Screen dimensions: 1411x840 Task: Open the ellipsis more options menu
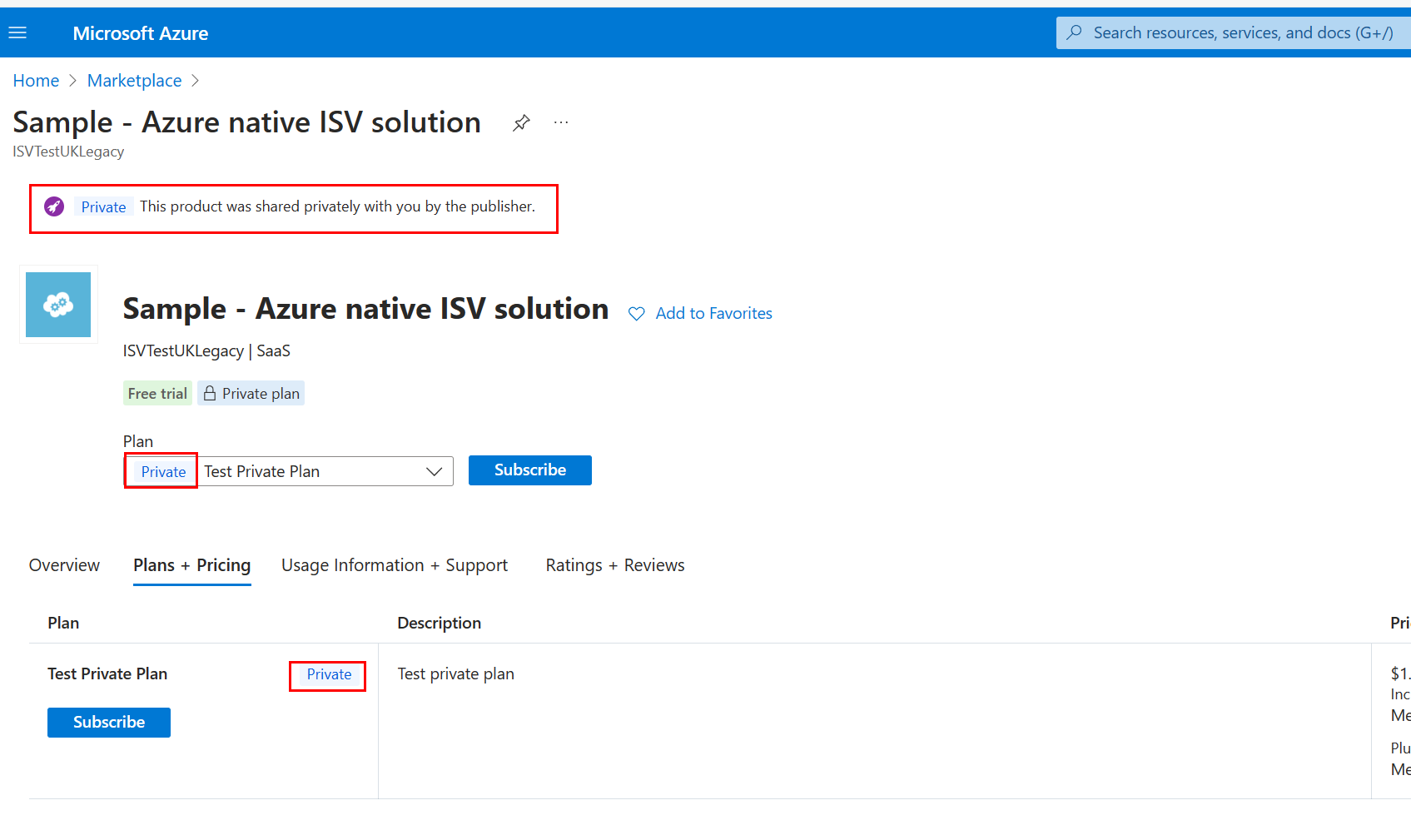pos(561,123)
